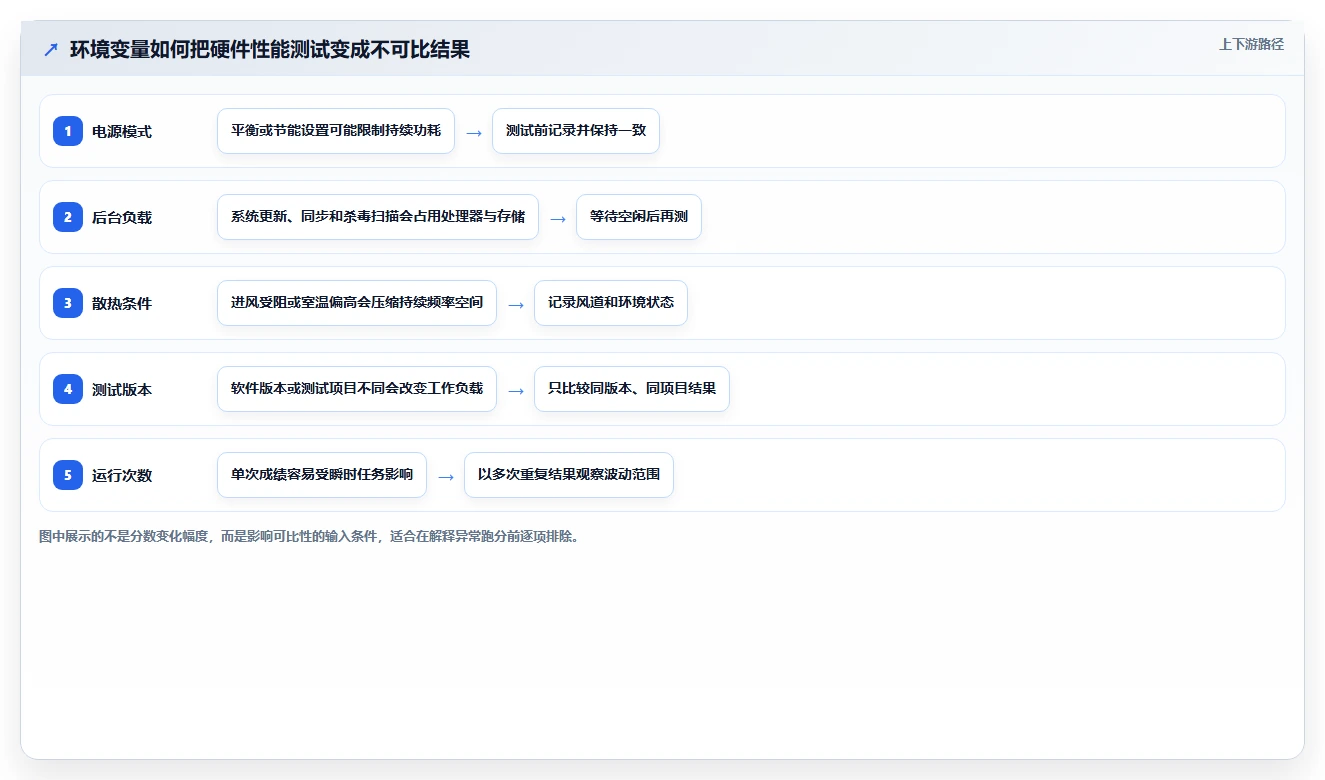The image size is (1325, 780).
Task: Select the 等待空闲后再测 box
Action: 639,217
